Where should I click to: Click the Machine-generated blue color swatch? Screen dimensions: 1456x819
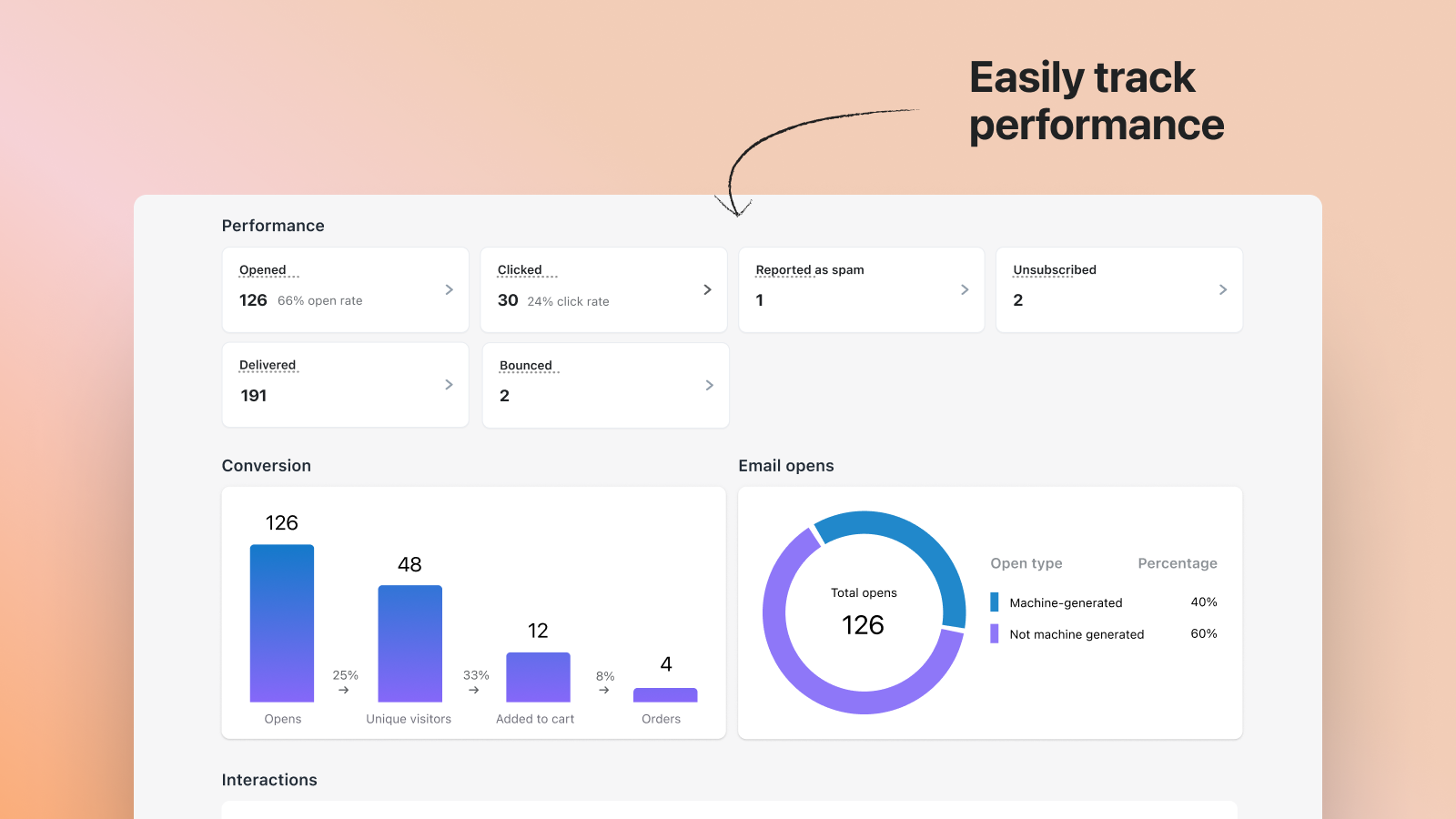[x=995, y=602]
